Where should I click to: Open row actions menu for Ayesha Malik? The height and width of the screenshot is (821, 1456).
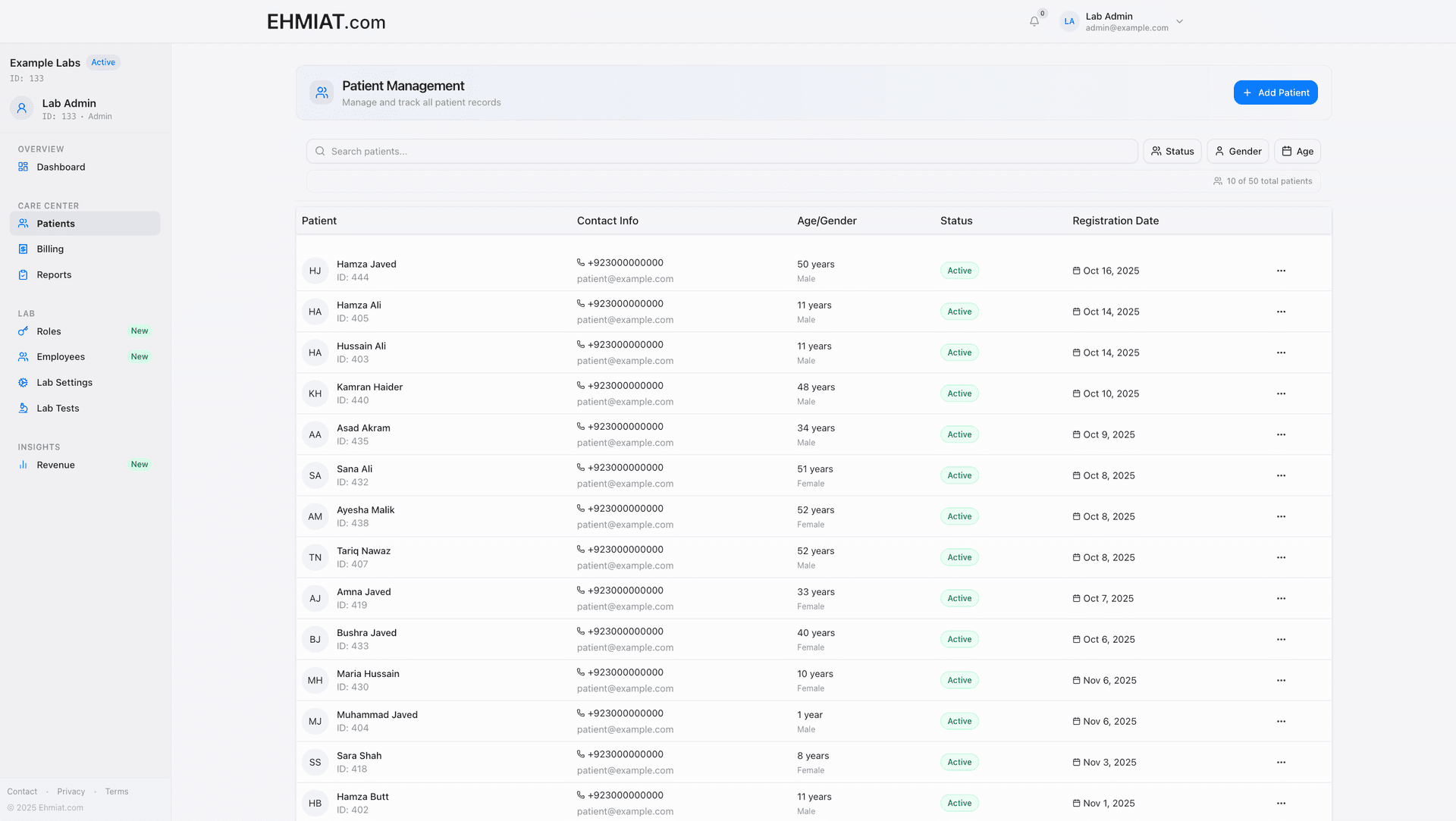click(1281, 516)
